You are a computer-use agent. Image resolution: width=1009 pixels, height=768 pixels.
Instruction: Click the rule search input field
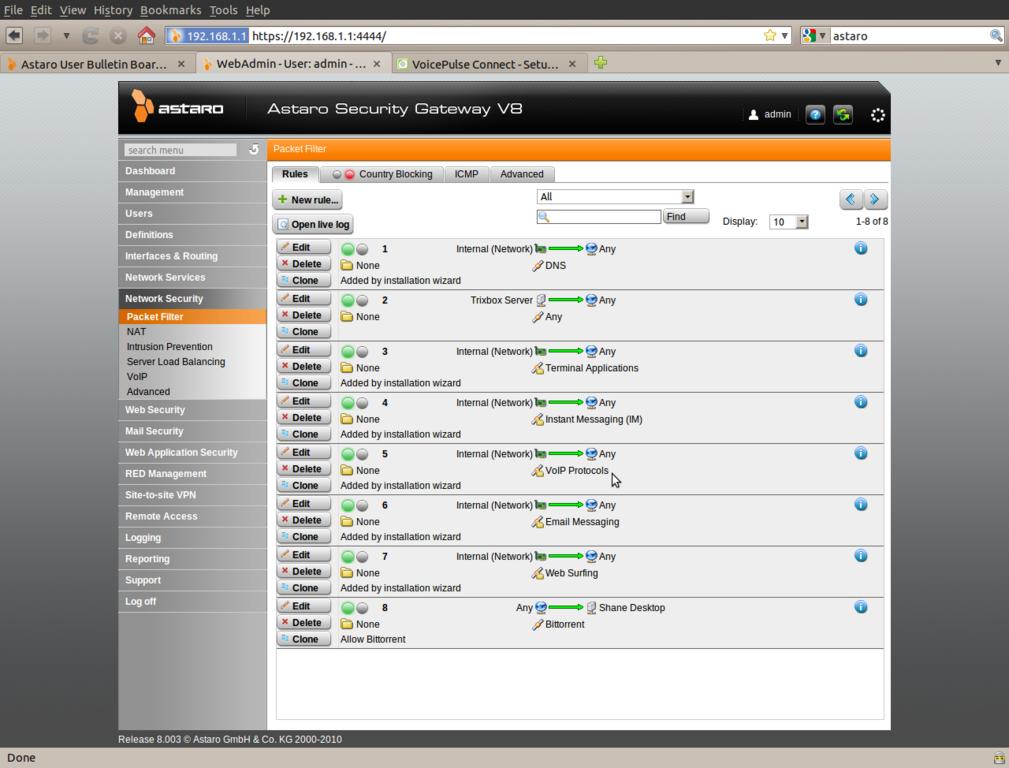pyautogui.click(x=598, y=217)
